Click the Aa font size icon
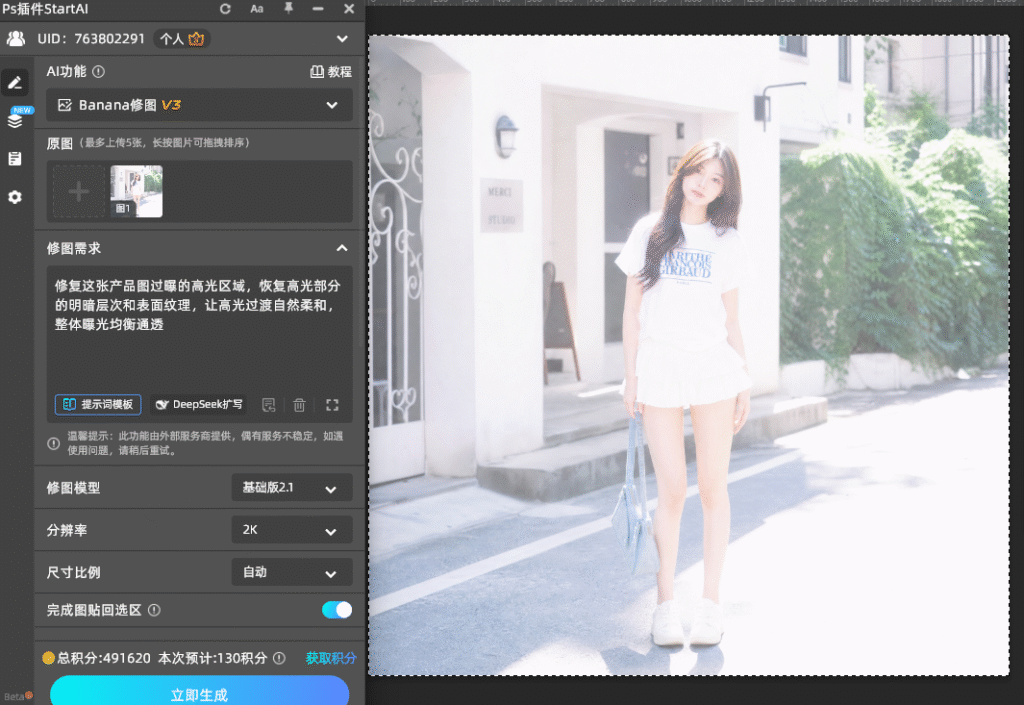The image size is (1024, 705). 257,9
